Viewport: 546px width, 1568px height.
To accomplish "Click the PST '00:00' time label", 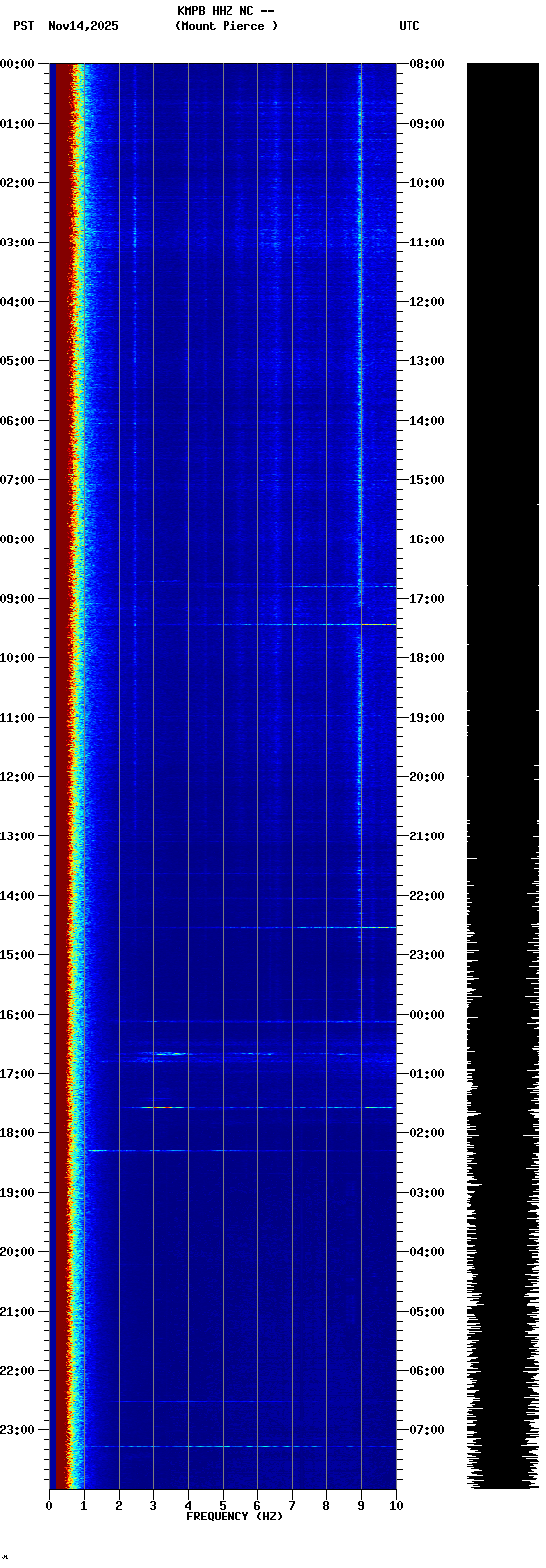I will point(17,64).
